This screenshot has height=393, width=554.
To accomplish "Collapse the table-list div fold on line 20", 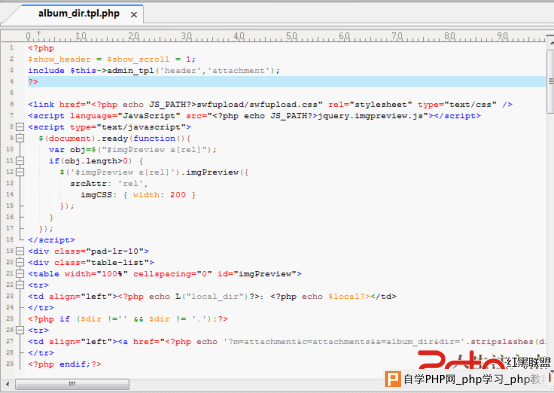I will pos(20,263).
